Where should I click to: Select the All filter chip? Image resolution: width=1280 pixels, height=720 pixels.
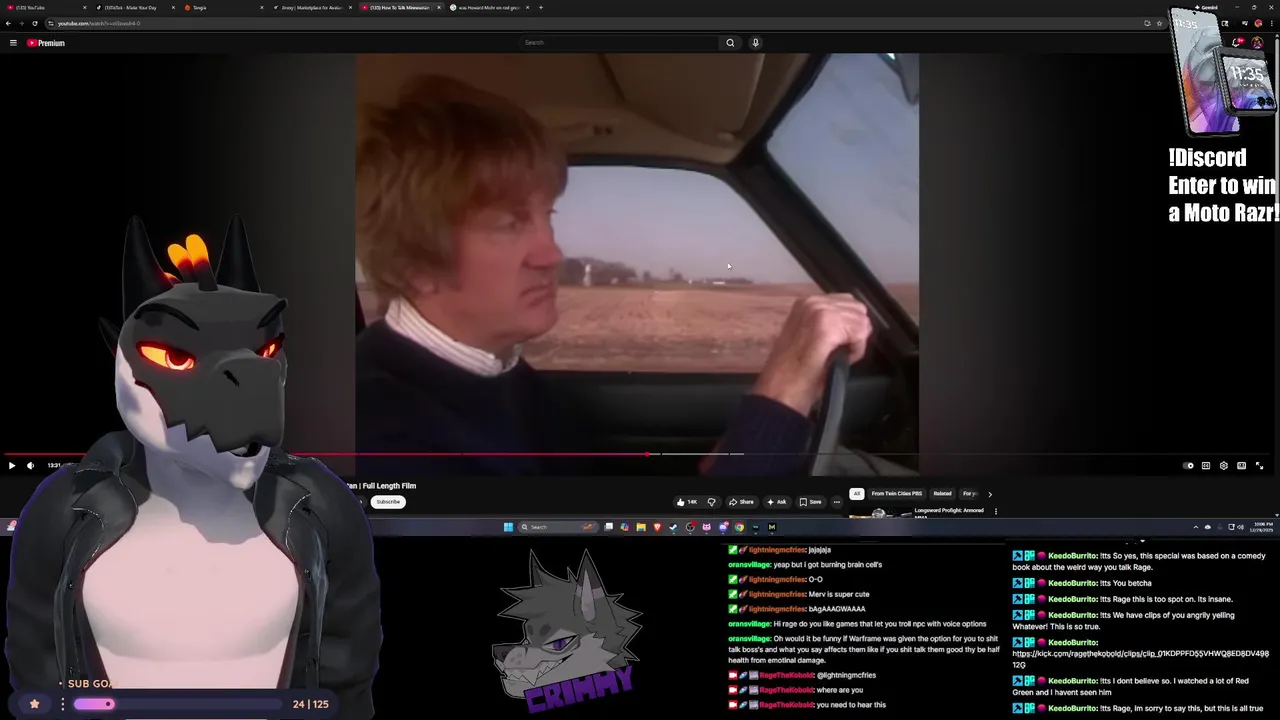857,494
